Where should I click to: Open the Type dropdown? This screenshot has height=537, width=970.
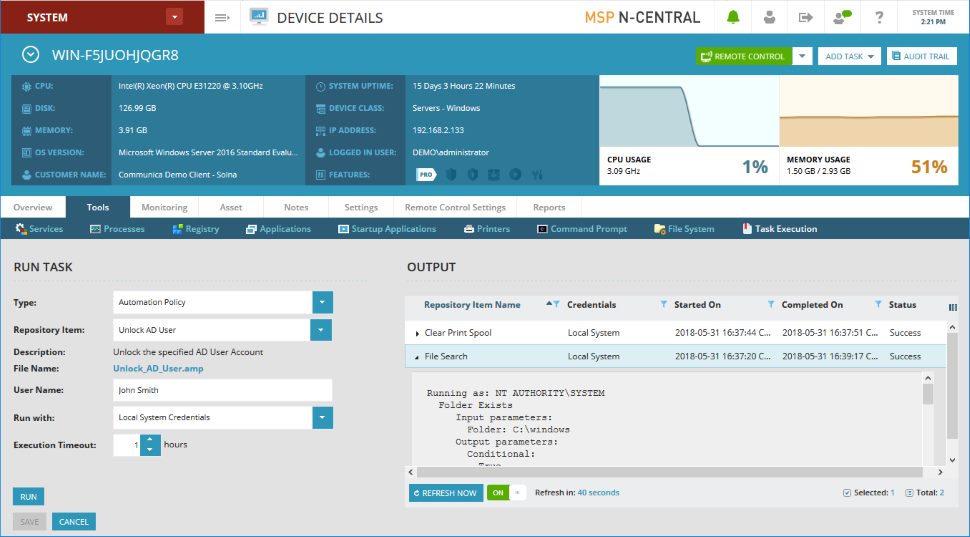pos(322,303)
